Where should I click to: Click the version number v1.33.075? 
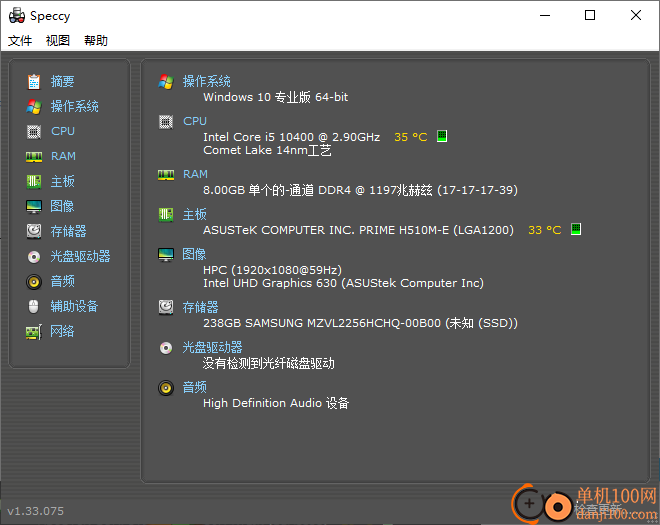pos(36,511)
